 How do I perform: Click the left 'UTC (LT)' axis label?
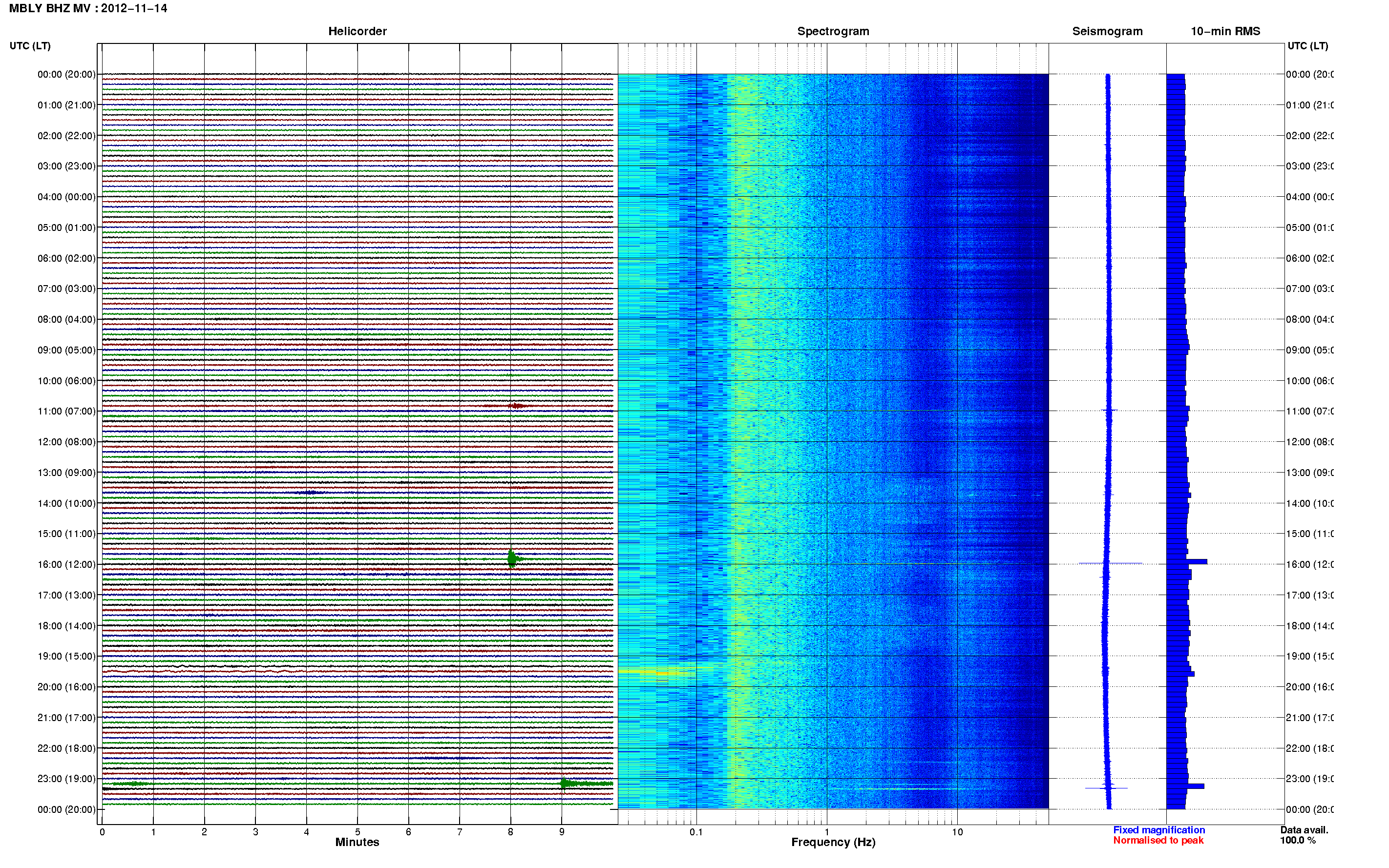(30, 46)
